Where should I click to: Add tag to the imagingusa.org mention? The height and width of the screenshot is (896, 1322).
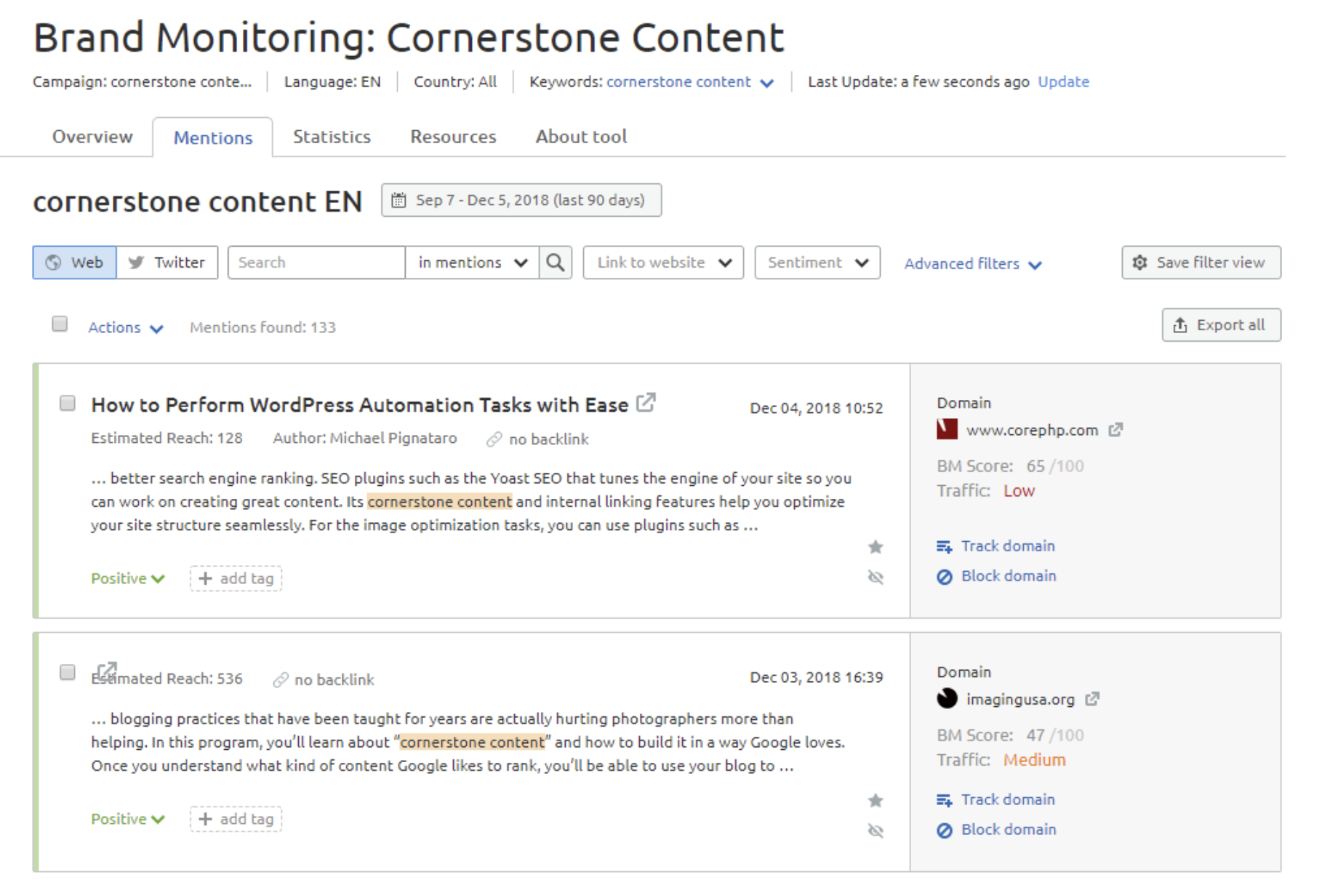[236, 820]
